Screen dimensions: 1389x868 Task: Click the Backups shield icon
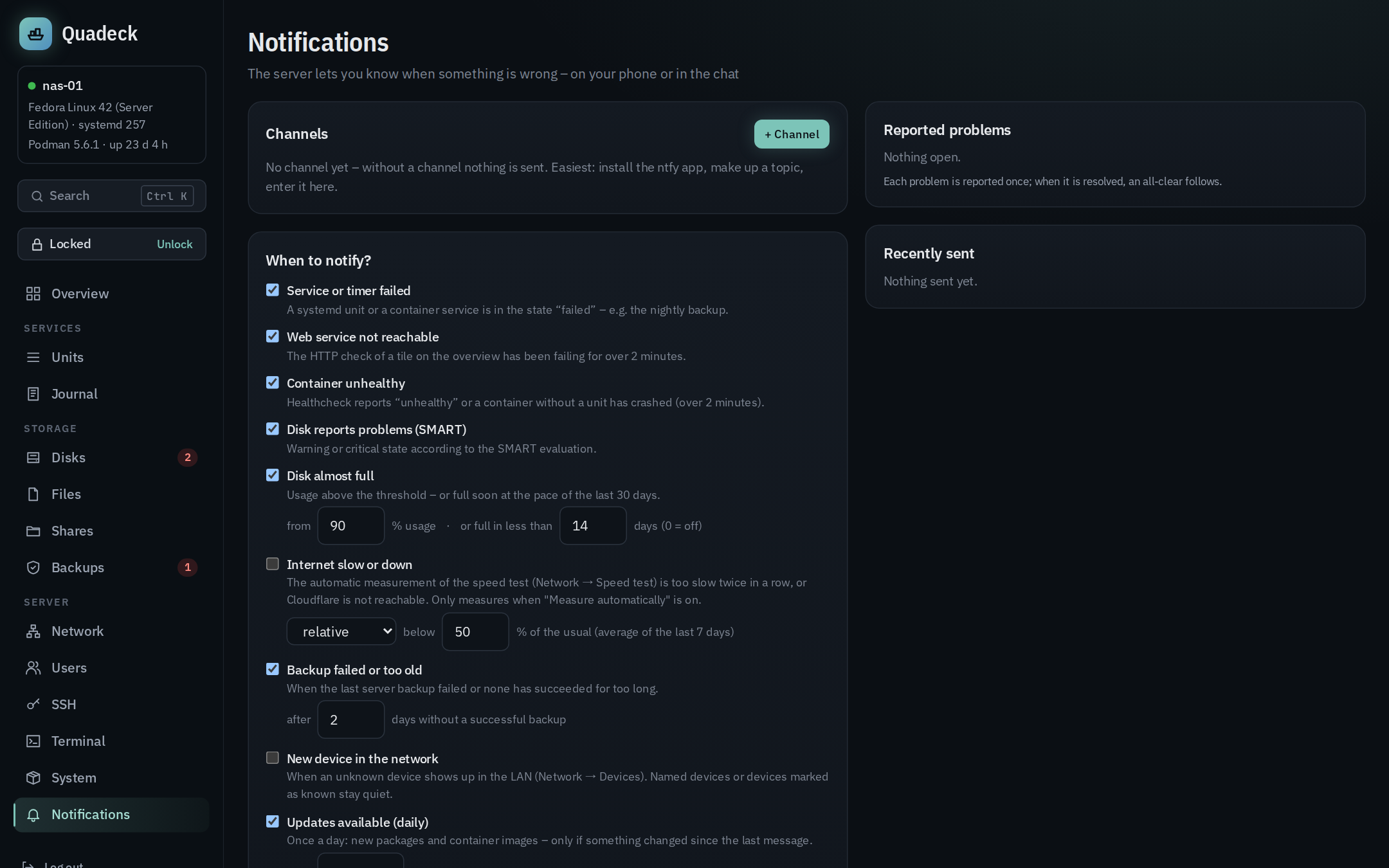tap(33, 568)
